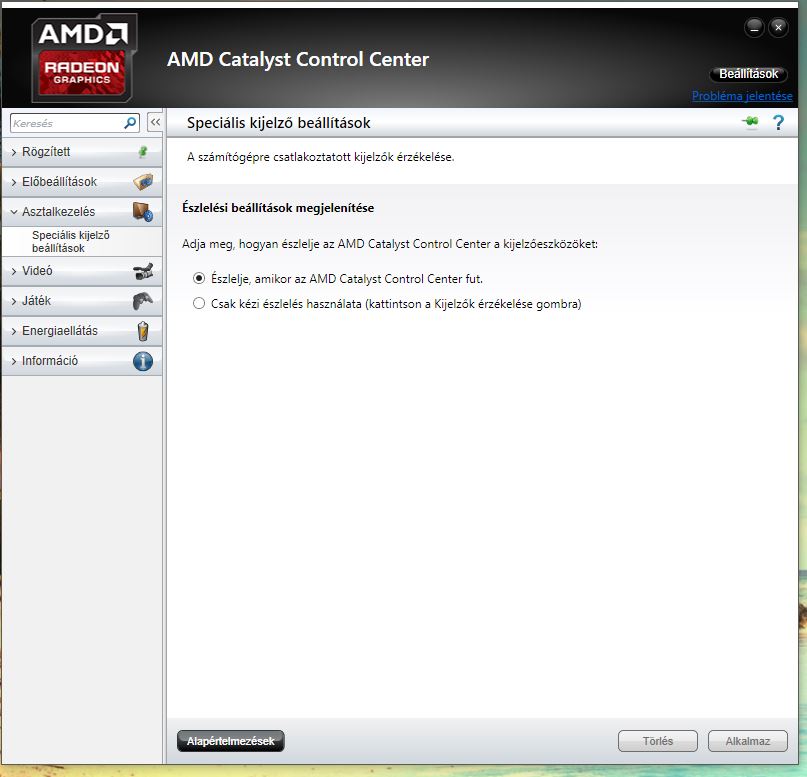
Task: Expand the Videó section chevron
Action: click(14, 271)
